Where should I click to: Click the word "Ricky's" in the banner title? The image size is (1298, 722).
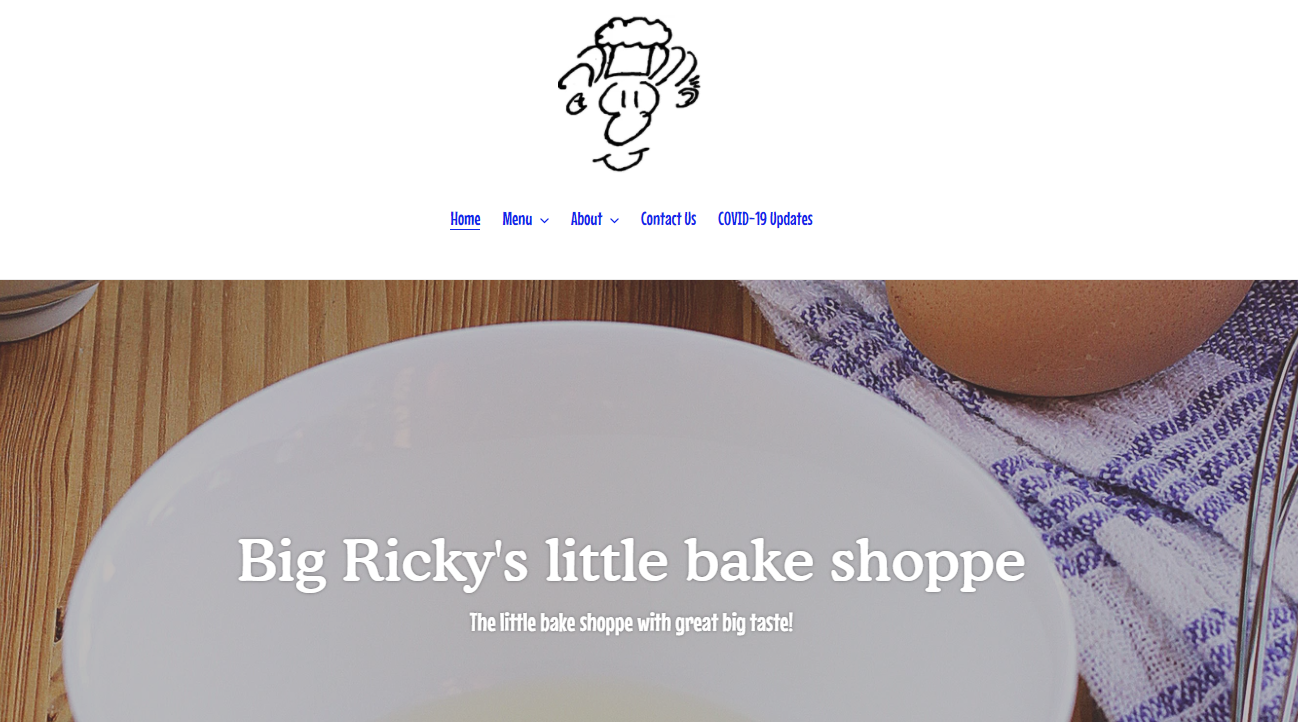[435, 561]
